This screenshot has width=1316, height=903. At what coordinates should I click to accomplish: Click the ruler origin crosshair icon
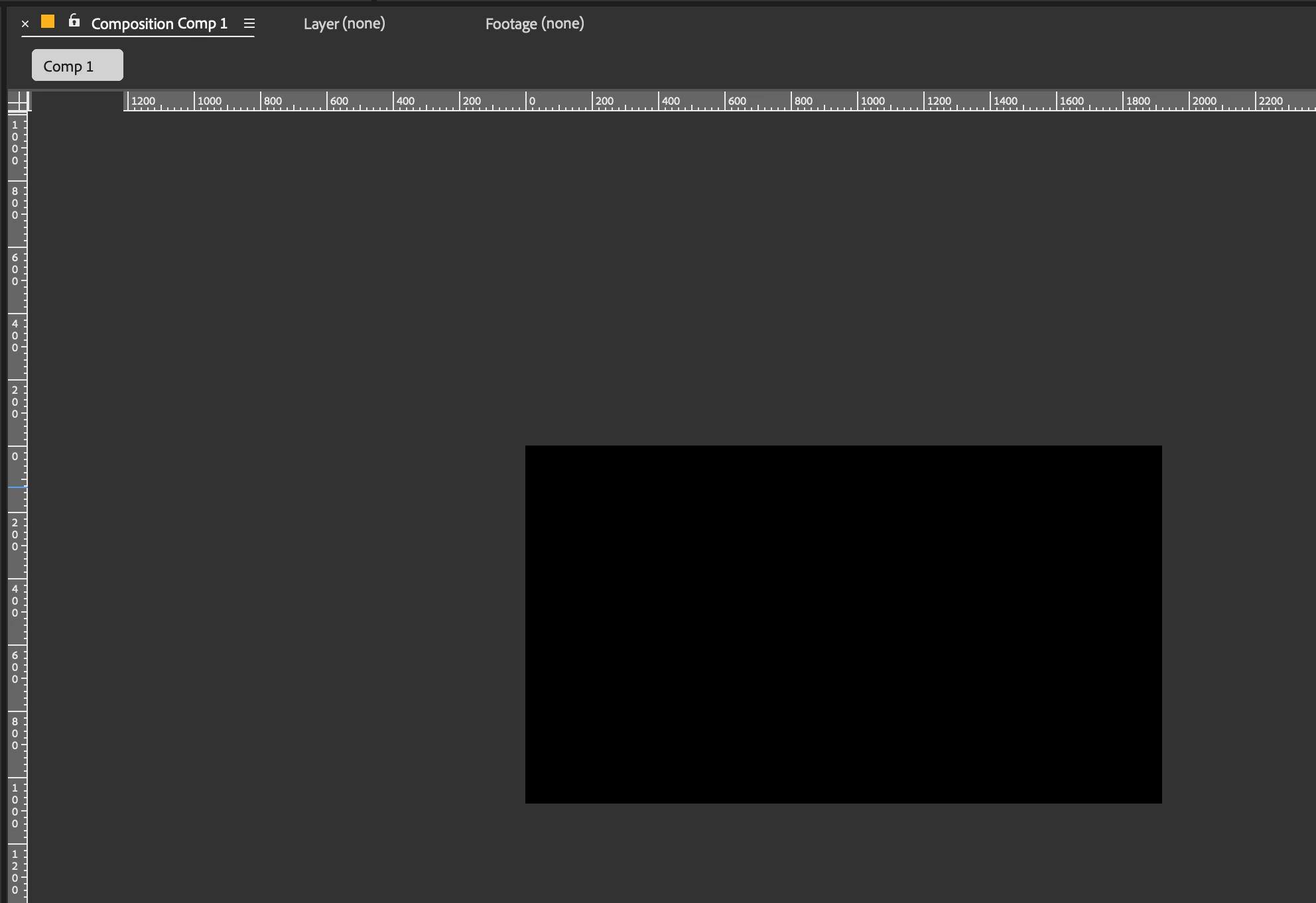tap(19, 101)
